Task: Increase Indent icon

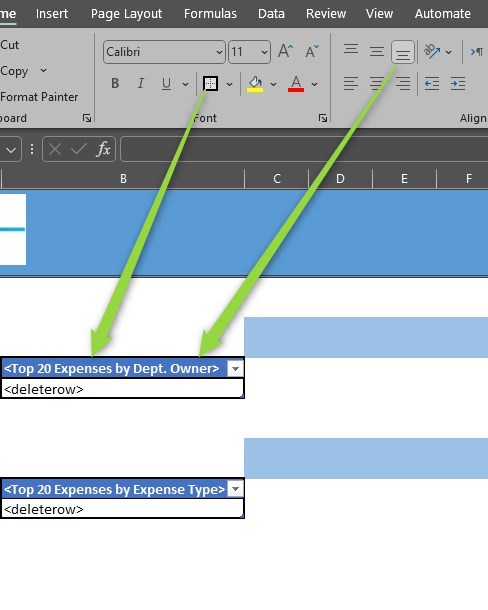Action: [x=458, y=83]
